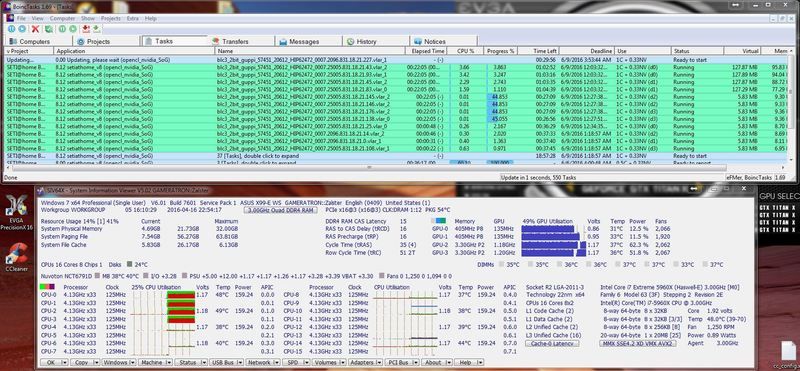Sort by the Project column header

(29, 51)
